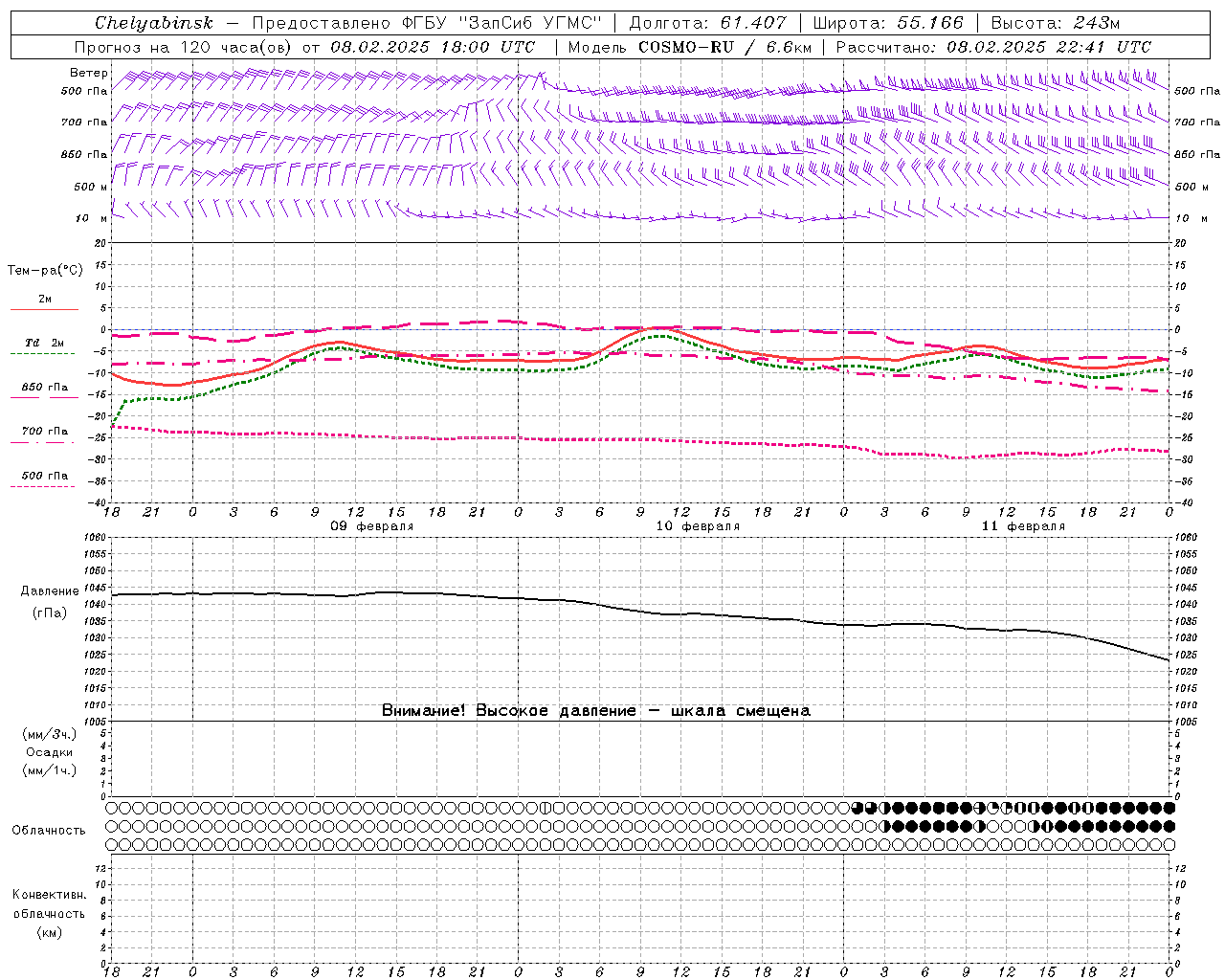Click the 11 февраля date label
1225x980 pixels.
point(1023,526)
